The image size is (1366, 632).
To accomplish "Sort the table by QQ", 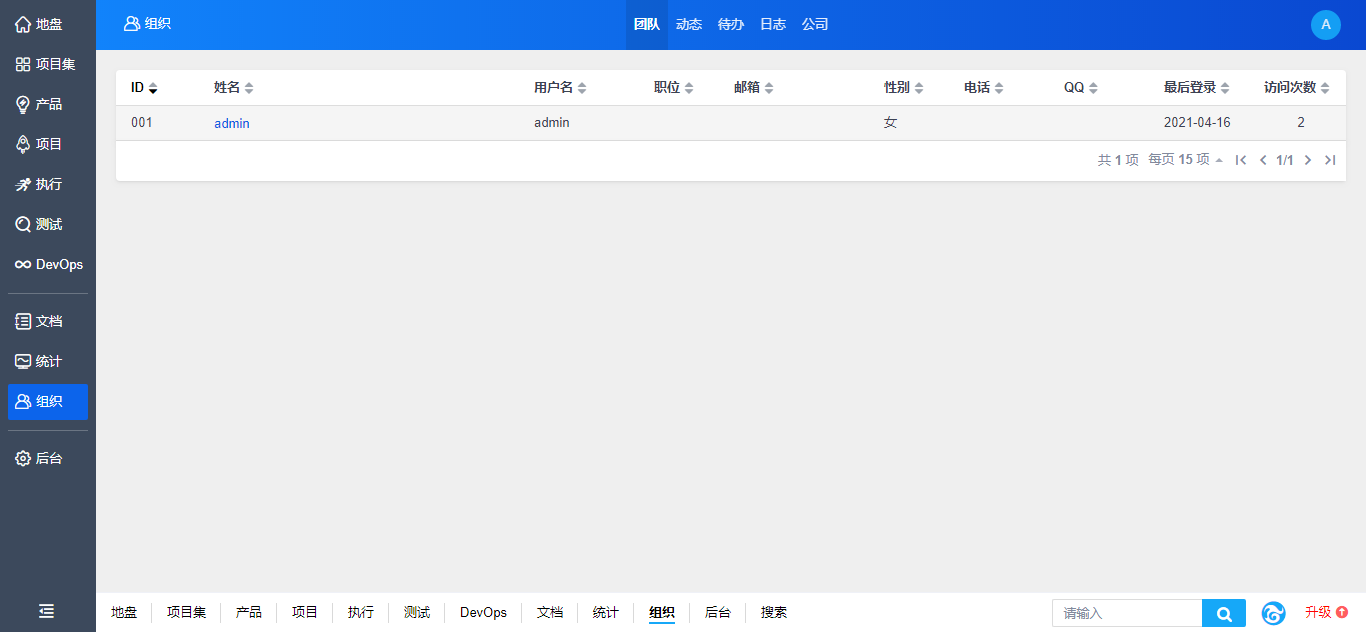I will point(1081,88).
